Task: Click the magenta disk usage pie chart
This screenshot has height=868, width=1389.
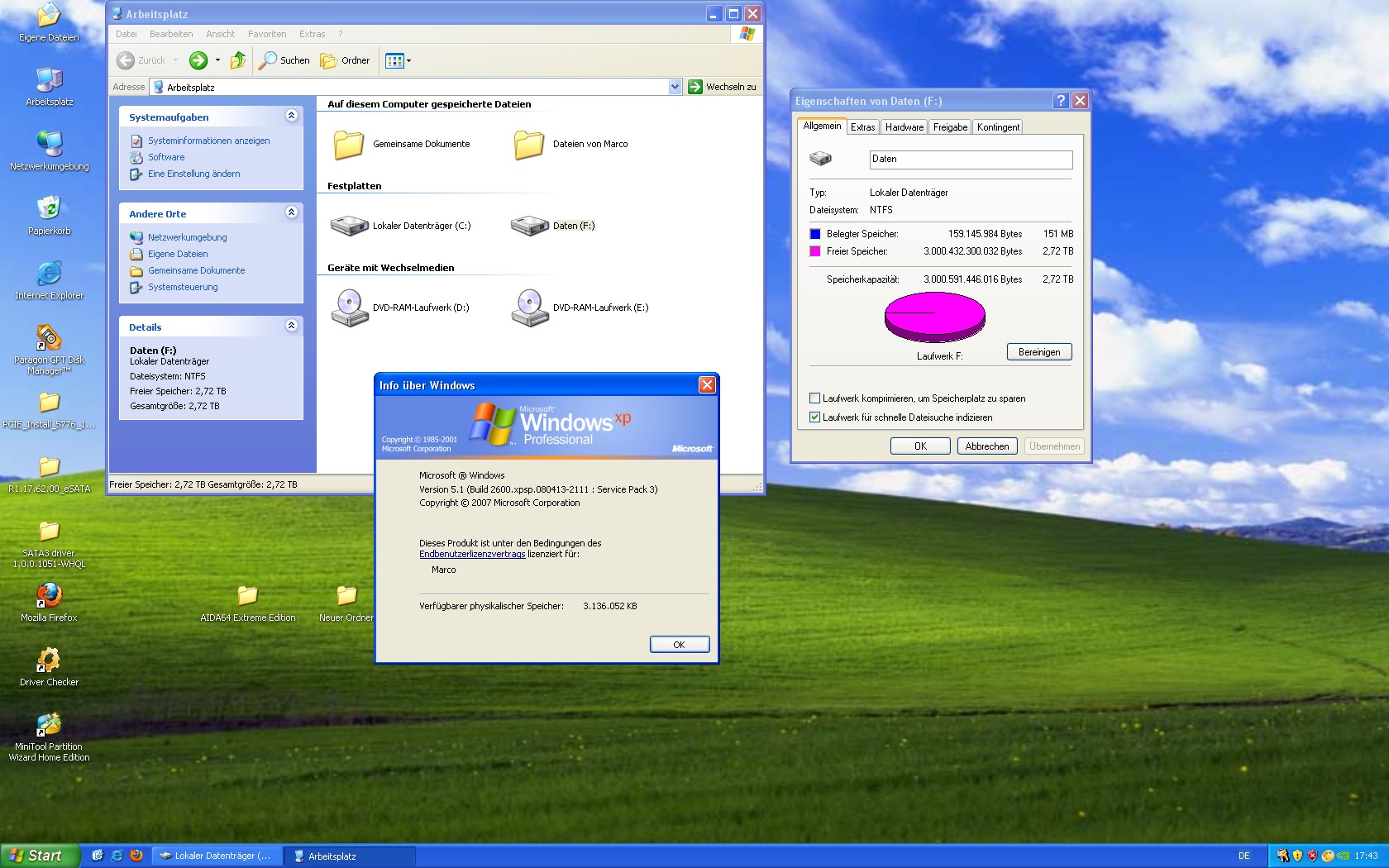Action: [x=935, y=317]
